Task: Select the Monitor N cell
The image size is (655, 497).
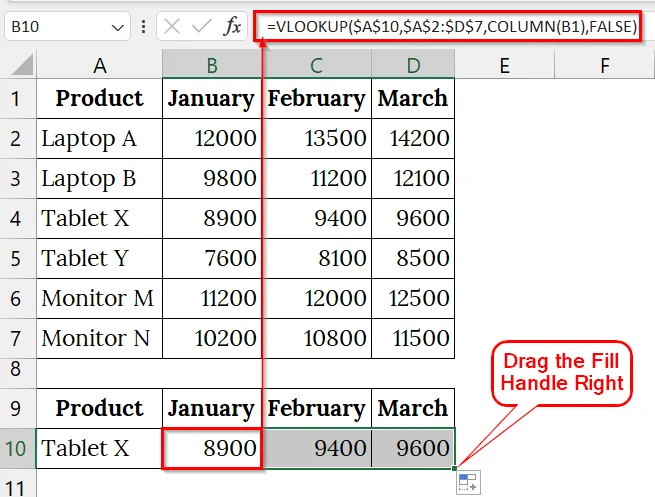Action: click(99, 338)
